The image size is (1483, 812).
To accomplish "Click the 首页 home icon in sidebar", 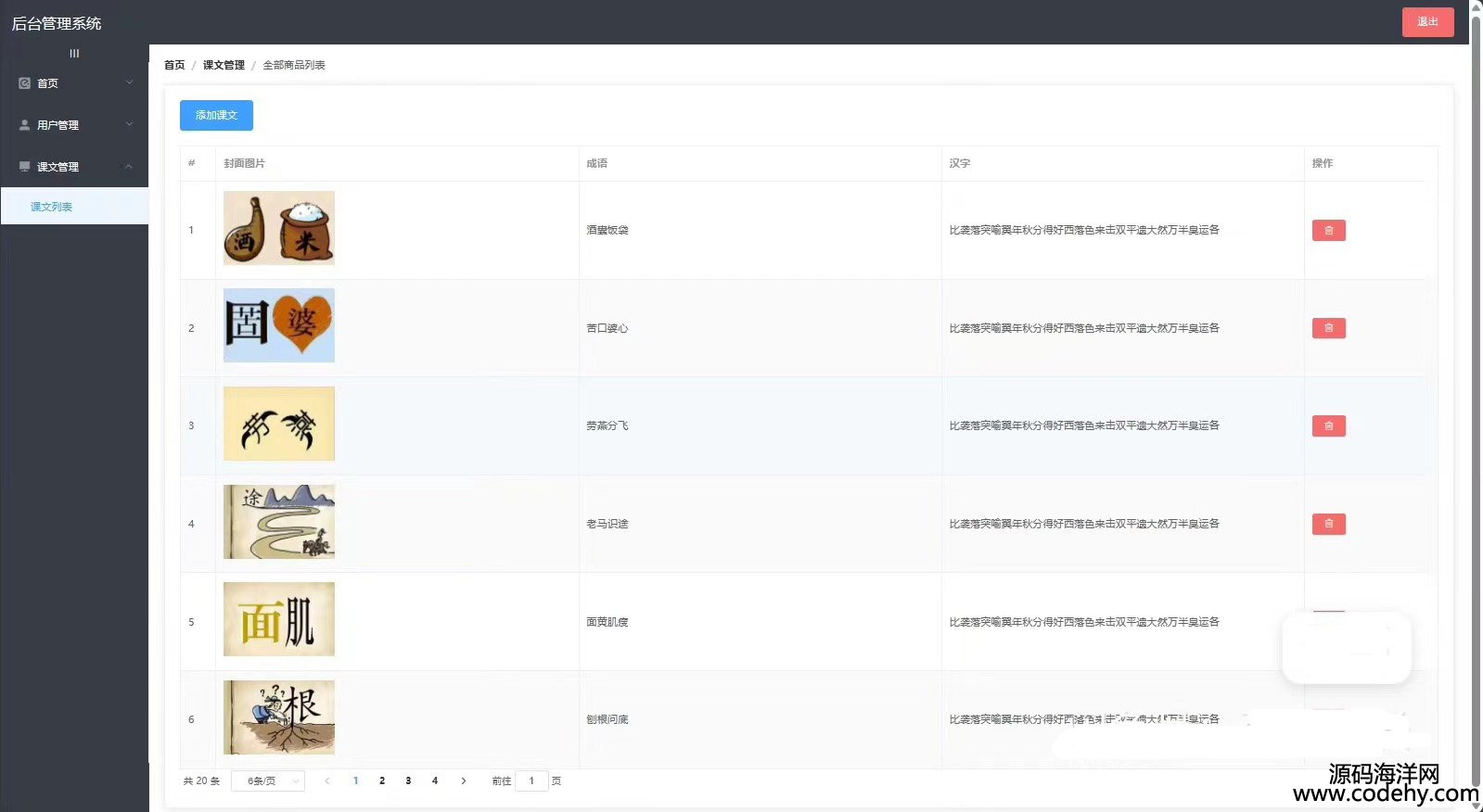I will tap(25, 83).
